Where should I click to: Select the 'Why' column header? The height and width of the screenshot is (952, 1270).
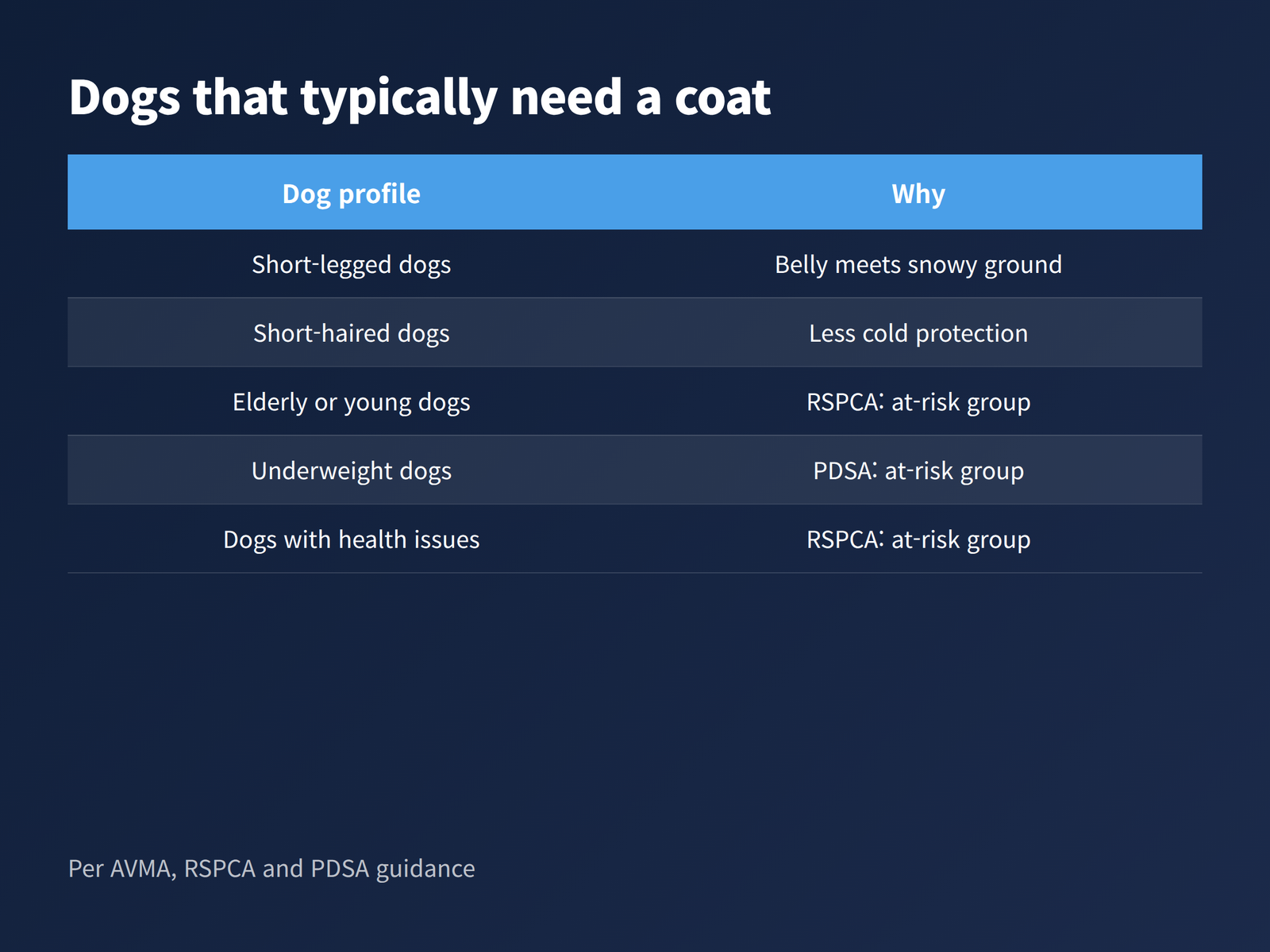click(918, 193)
